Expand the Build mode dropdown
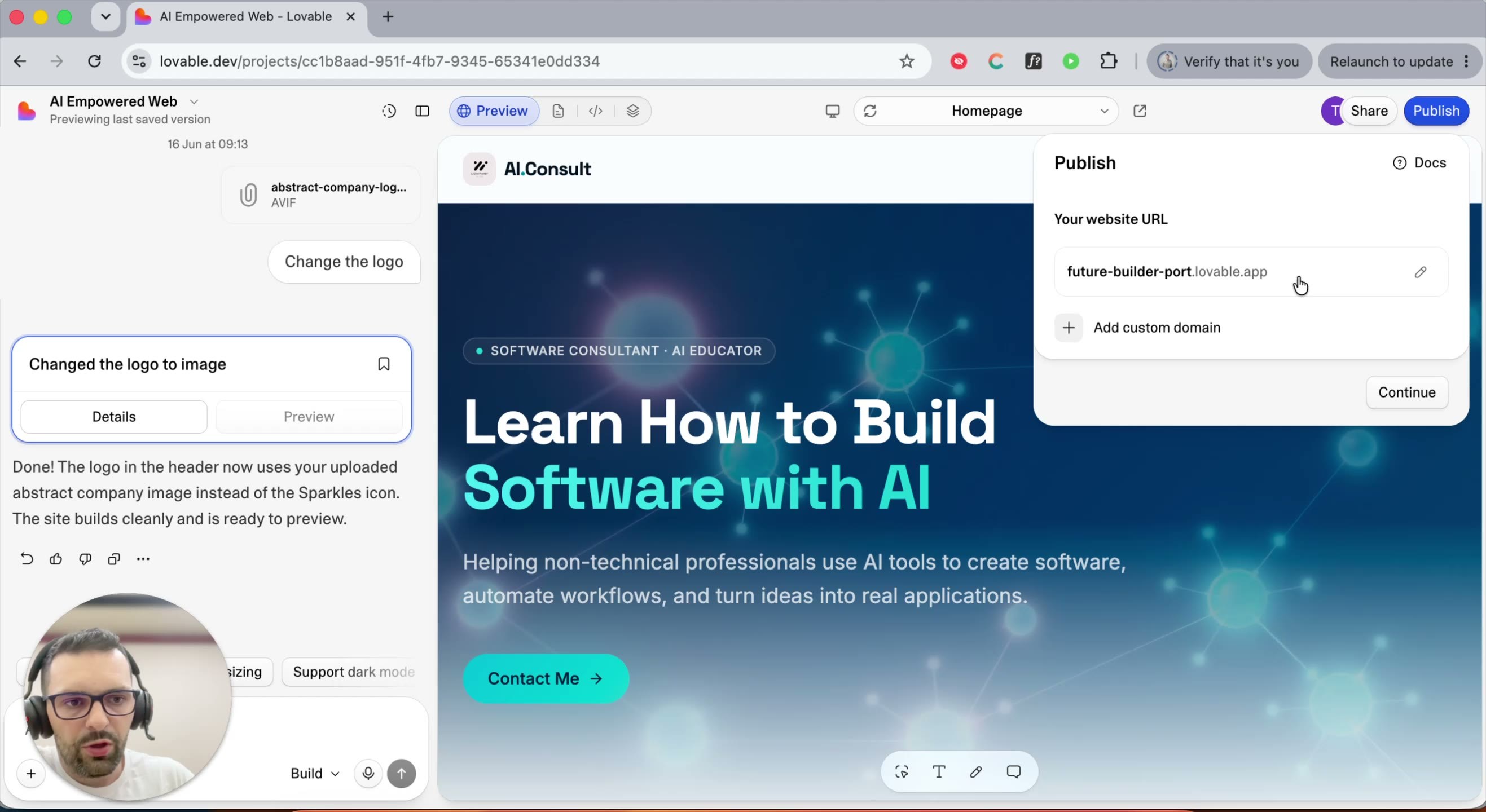The width and height of the screenshot is (1486, 812). point(315,773)
